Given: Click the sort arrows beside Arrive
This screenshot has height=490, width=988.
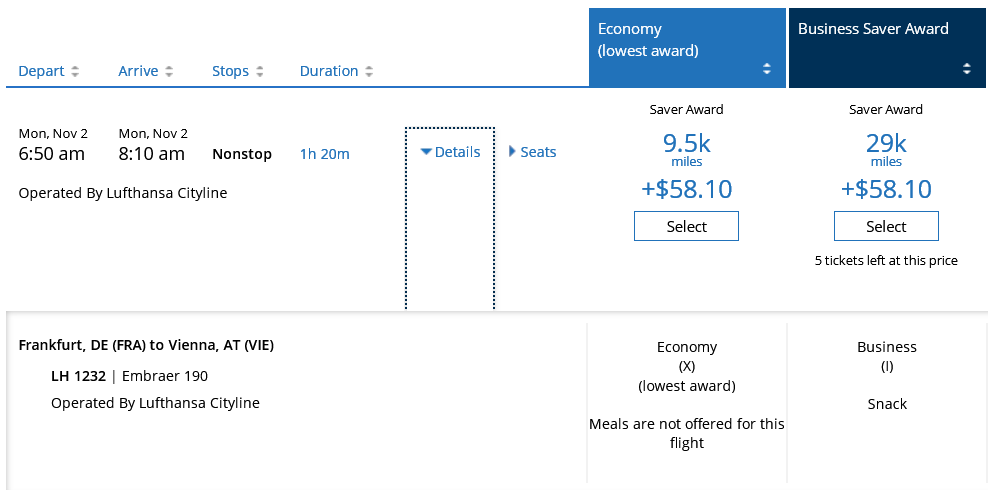Looking at the screenshot, I should [169, 71].
